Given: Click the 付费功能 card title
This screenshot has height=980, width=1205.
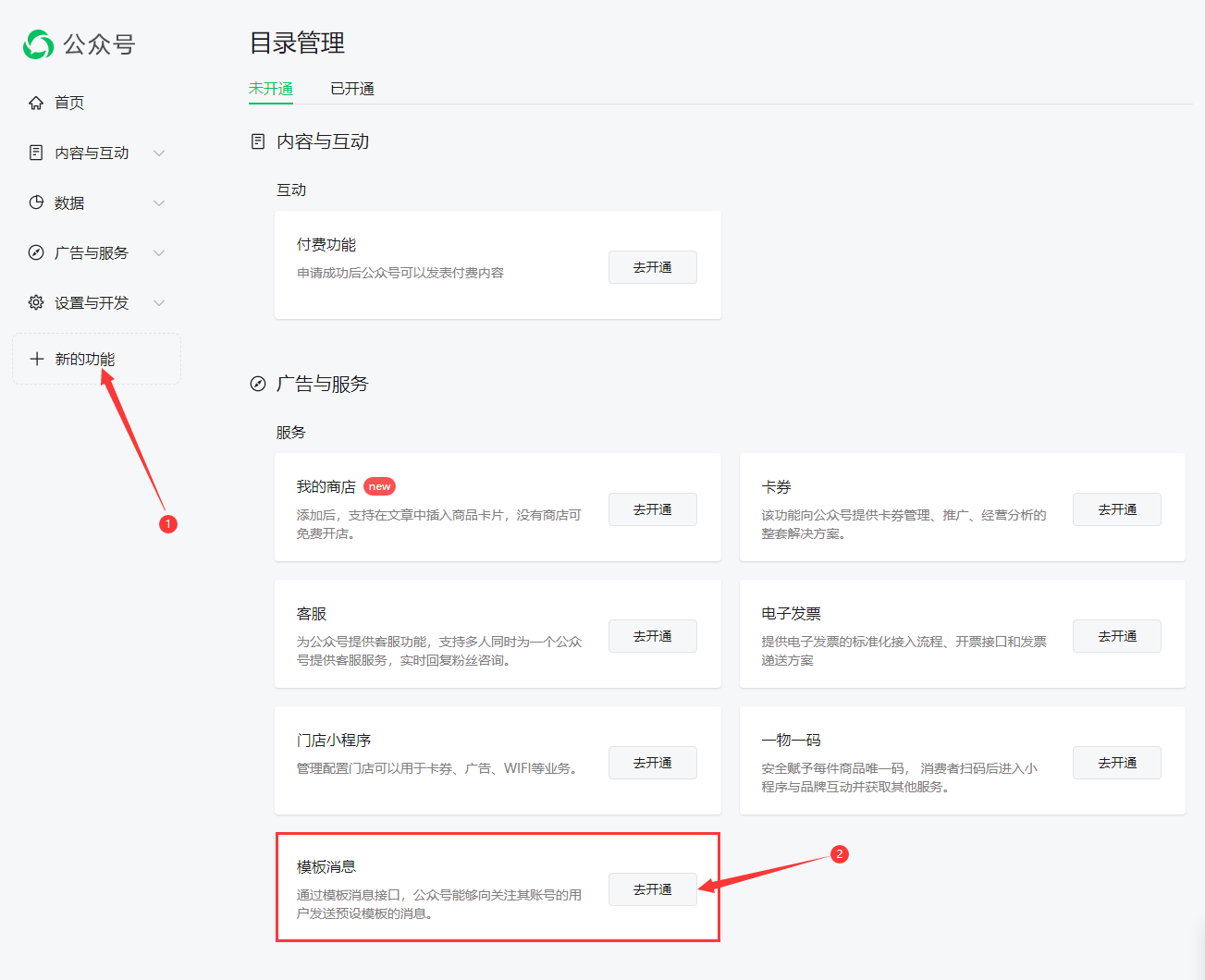Looking at the screenshot, I should 326,244.
